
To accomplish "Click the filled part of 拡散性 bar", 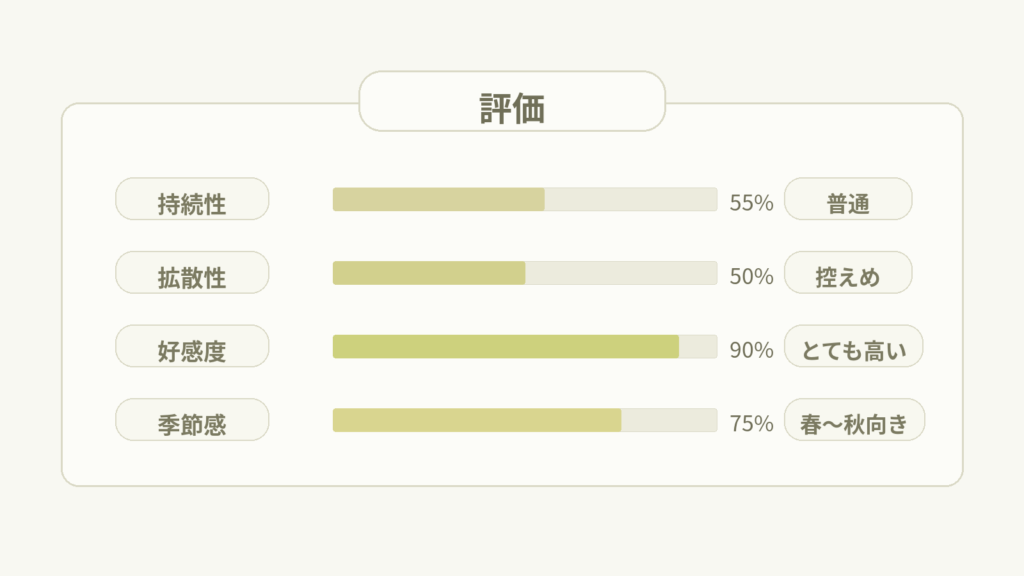I will [428, 273].
